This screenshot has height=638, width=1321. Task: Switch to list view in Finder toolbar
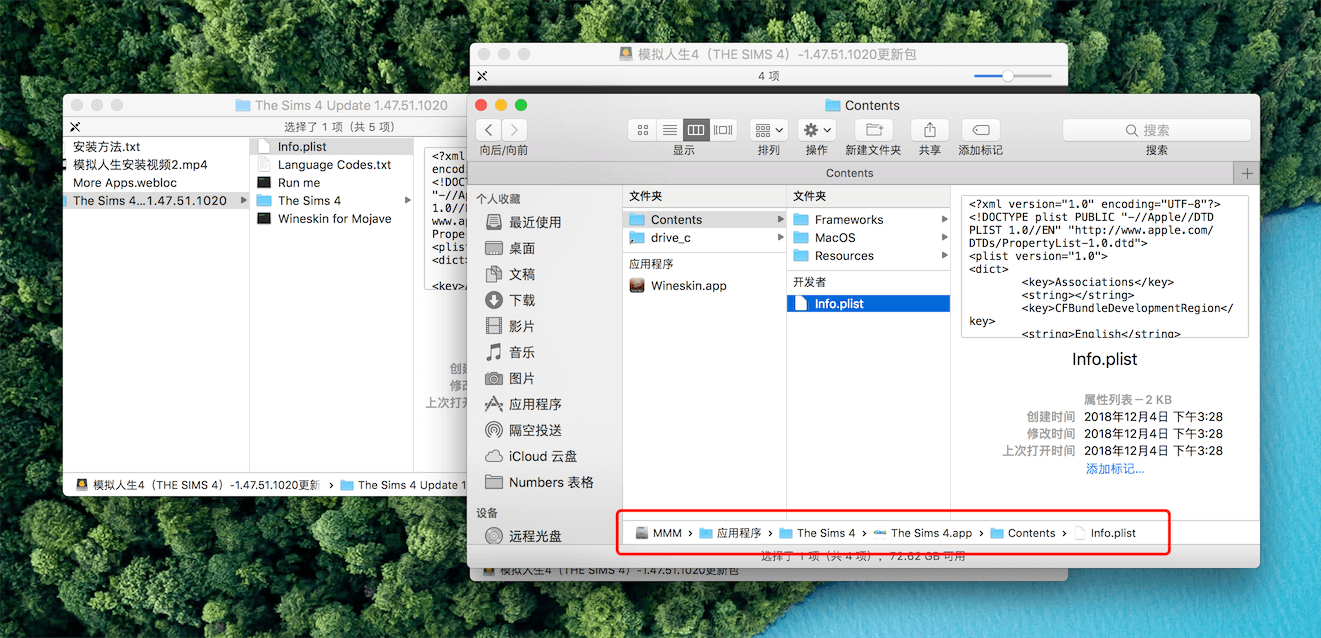pyautogui.click(x=669, y=130)
